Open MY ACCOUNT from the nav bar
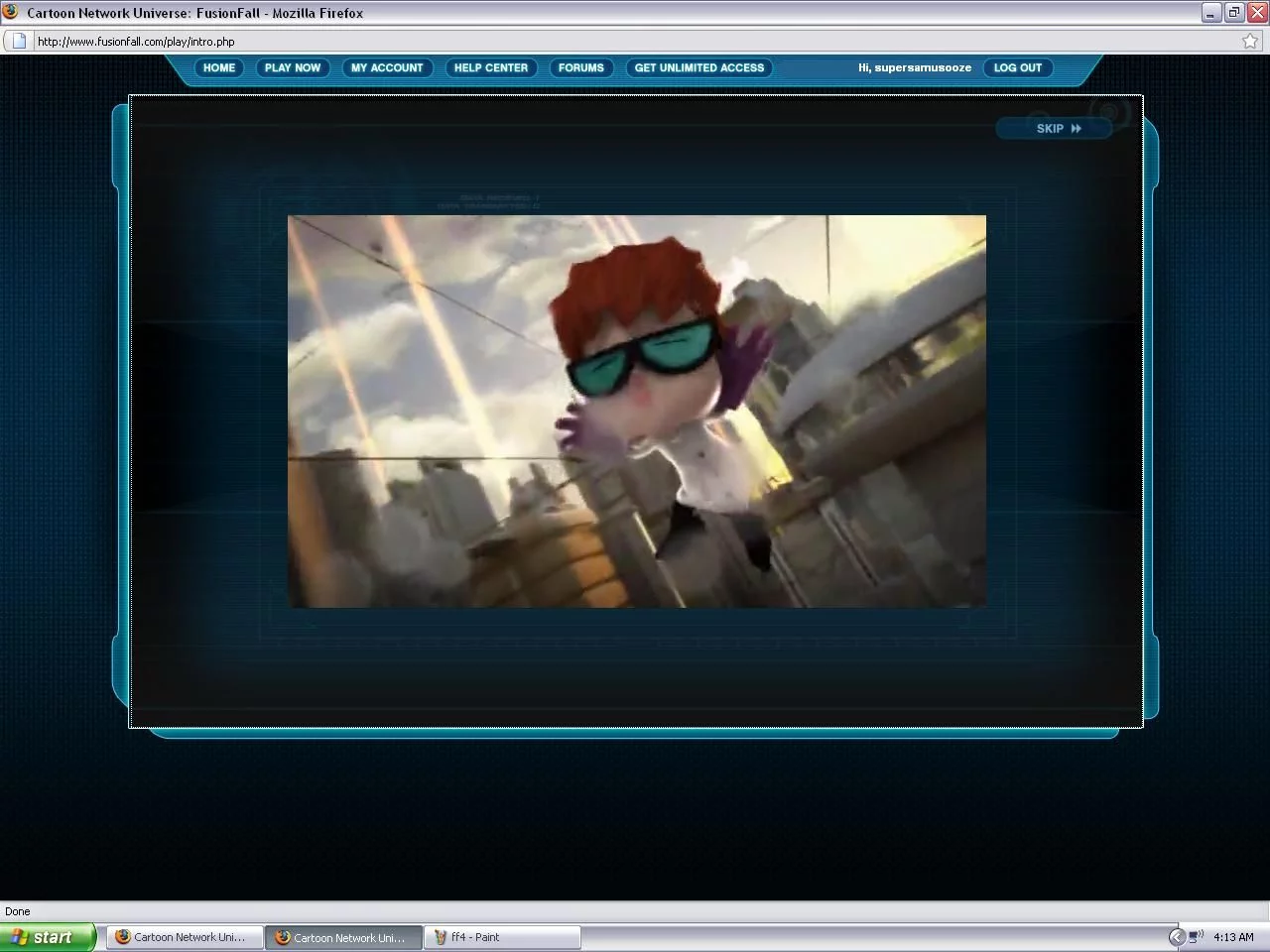Screen dimensions: 1270x952 pos(387,67)
